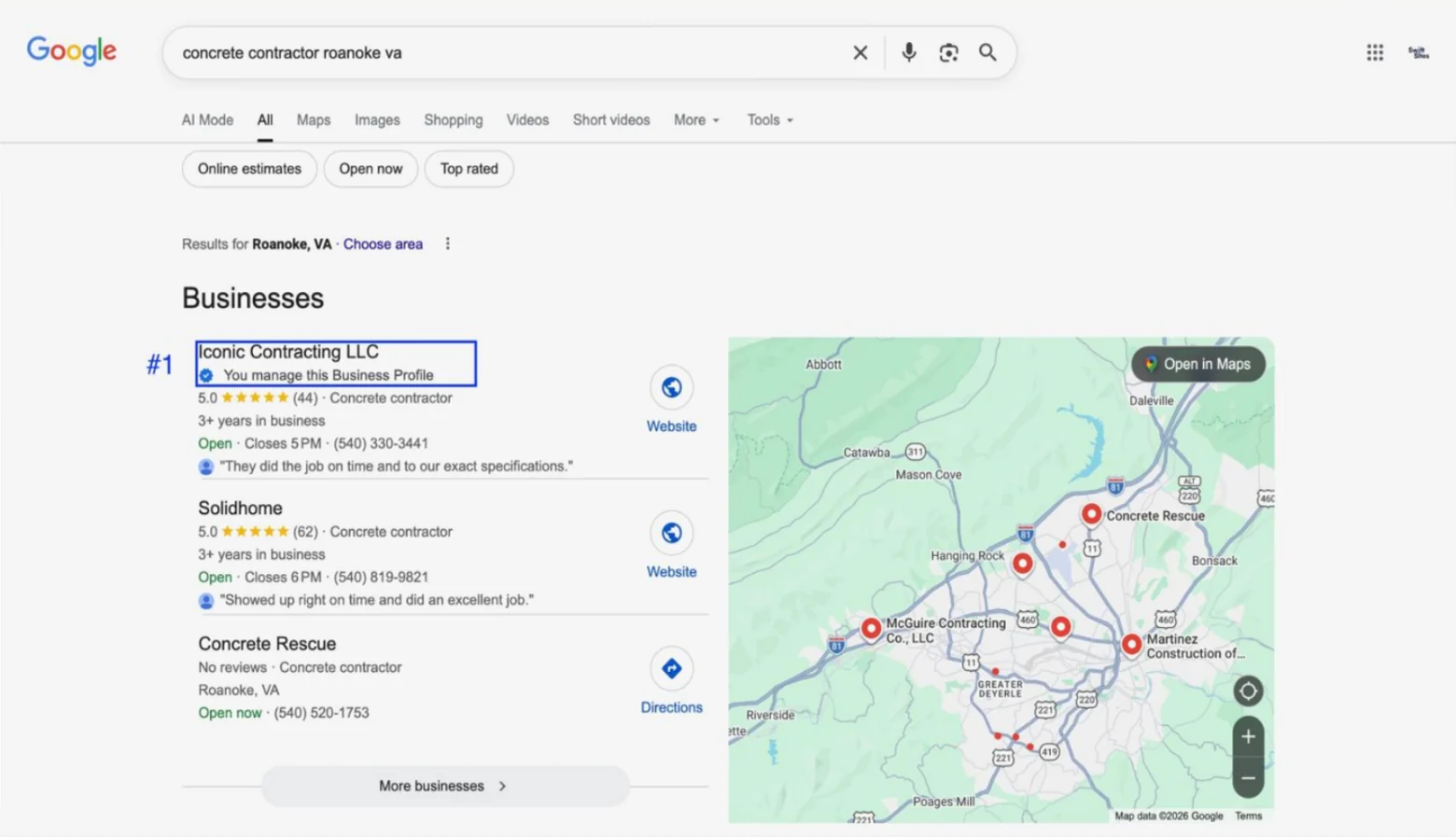The image size is (1456, 837).
Task: Open Iconic Contracting LLC website icon
Action: click(x=671, y=387)
